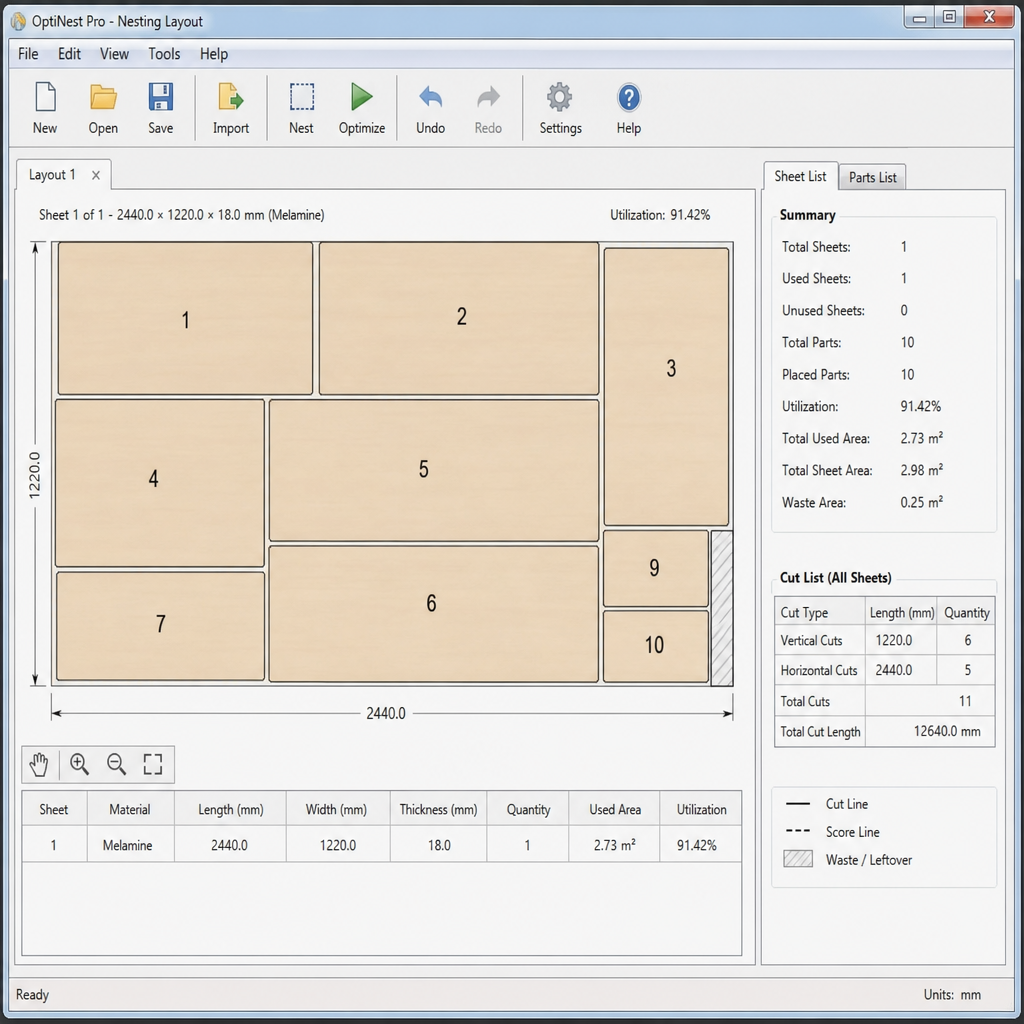
Task: Click the Total Cut Length value 12640.0 mm
Action: 947,731
